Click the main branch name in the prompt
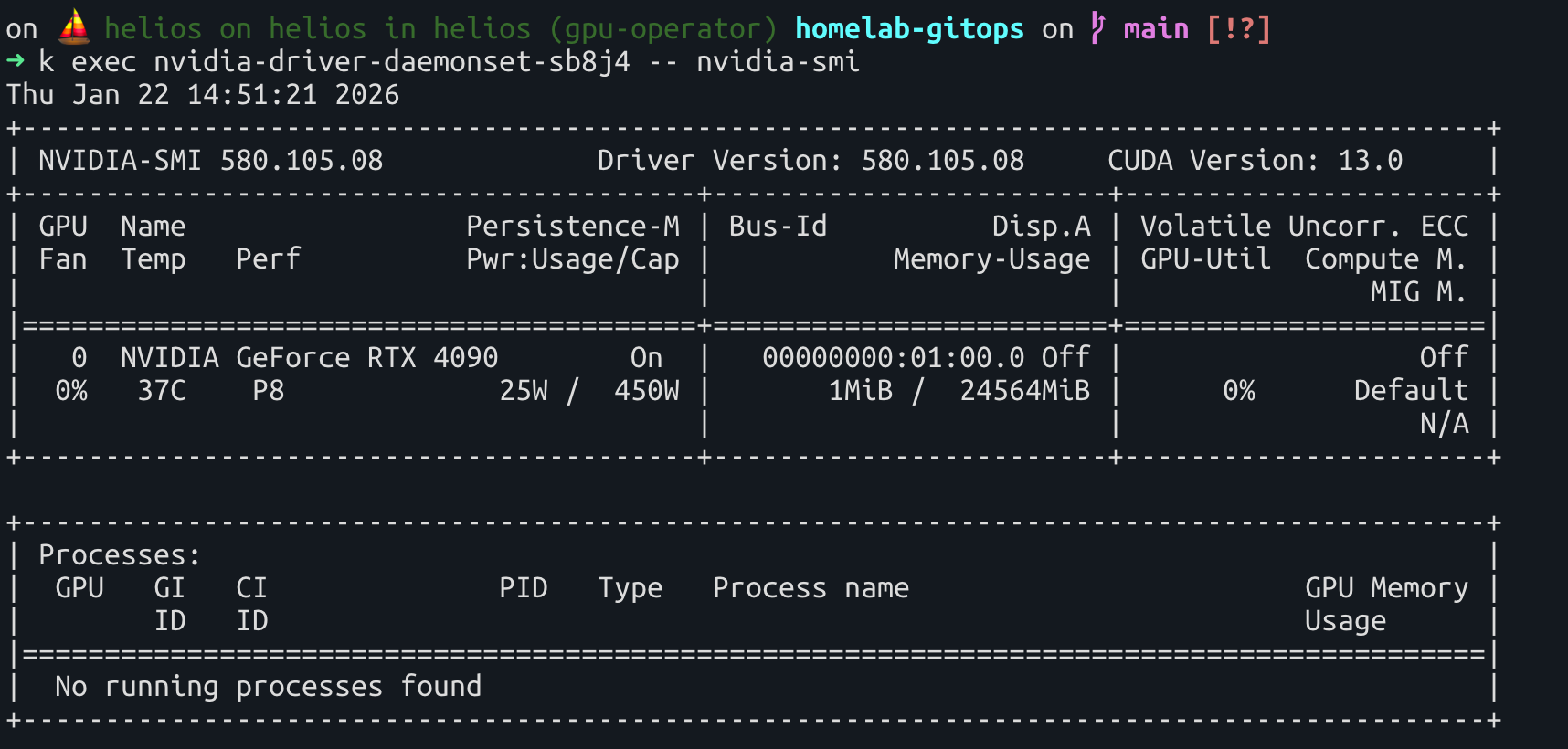Viewport: 1568px width, 749px height. [x=1156, y=28]
